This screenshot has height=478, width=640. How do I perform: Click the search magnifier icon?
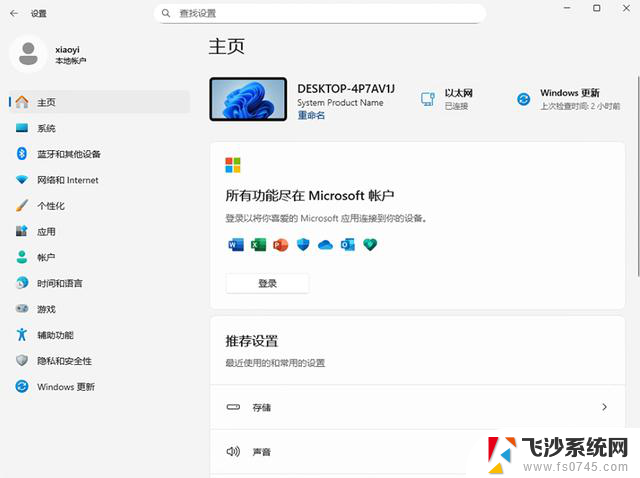[166, 13]
